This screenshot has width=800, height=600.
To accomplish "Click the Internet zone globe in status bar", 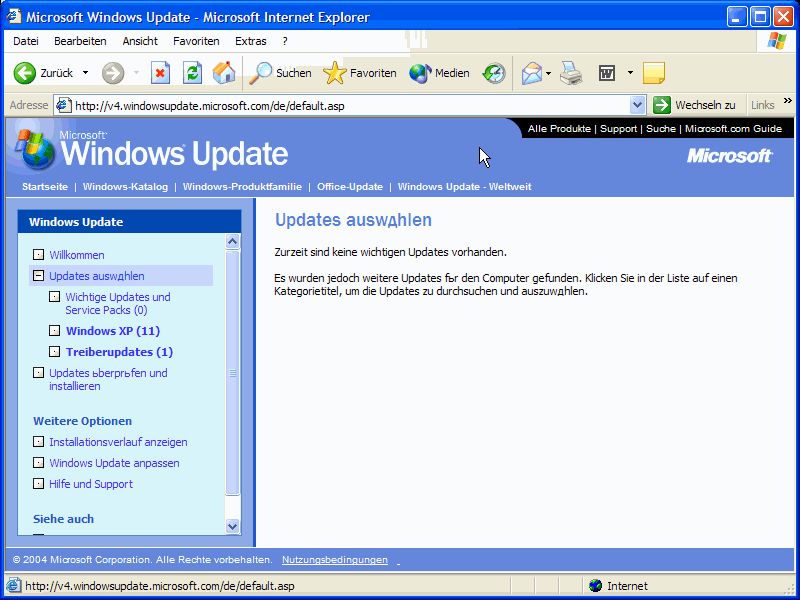I will point(595,586).
